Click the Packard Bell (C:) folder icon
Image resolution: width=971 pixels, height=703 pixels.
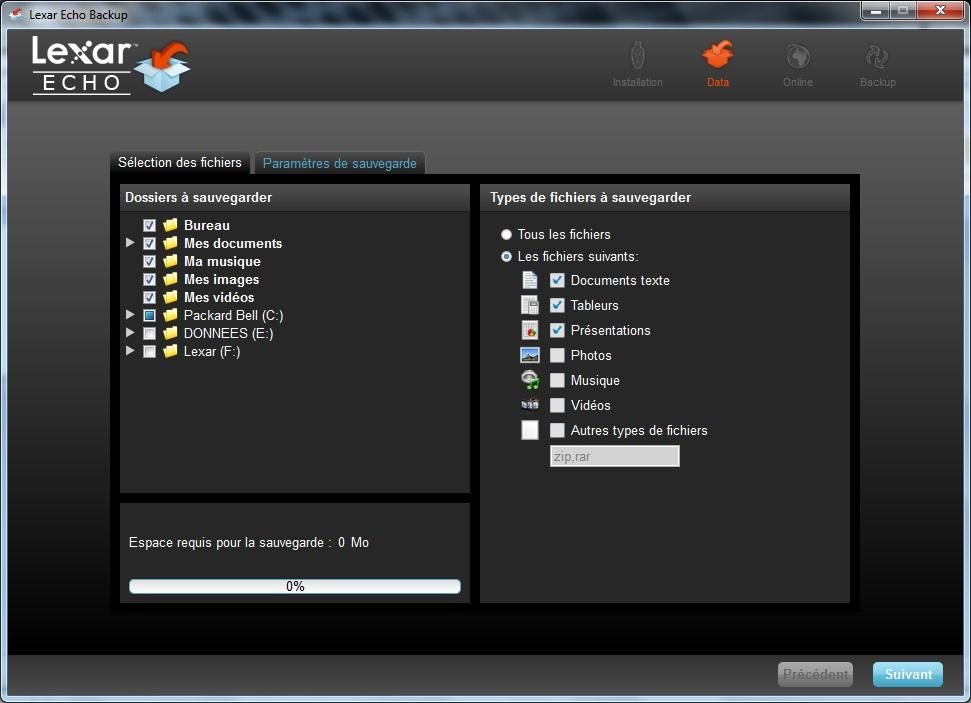click(170, 315)
